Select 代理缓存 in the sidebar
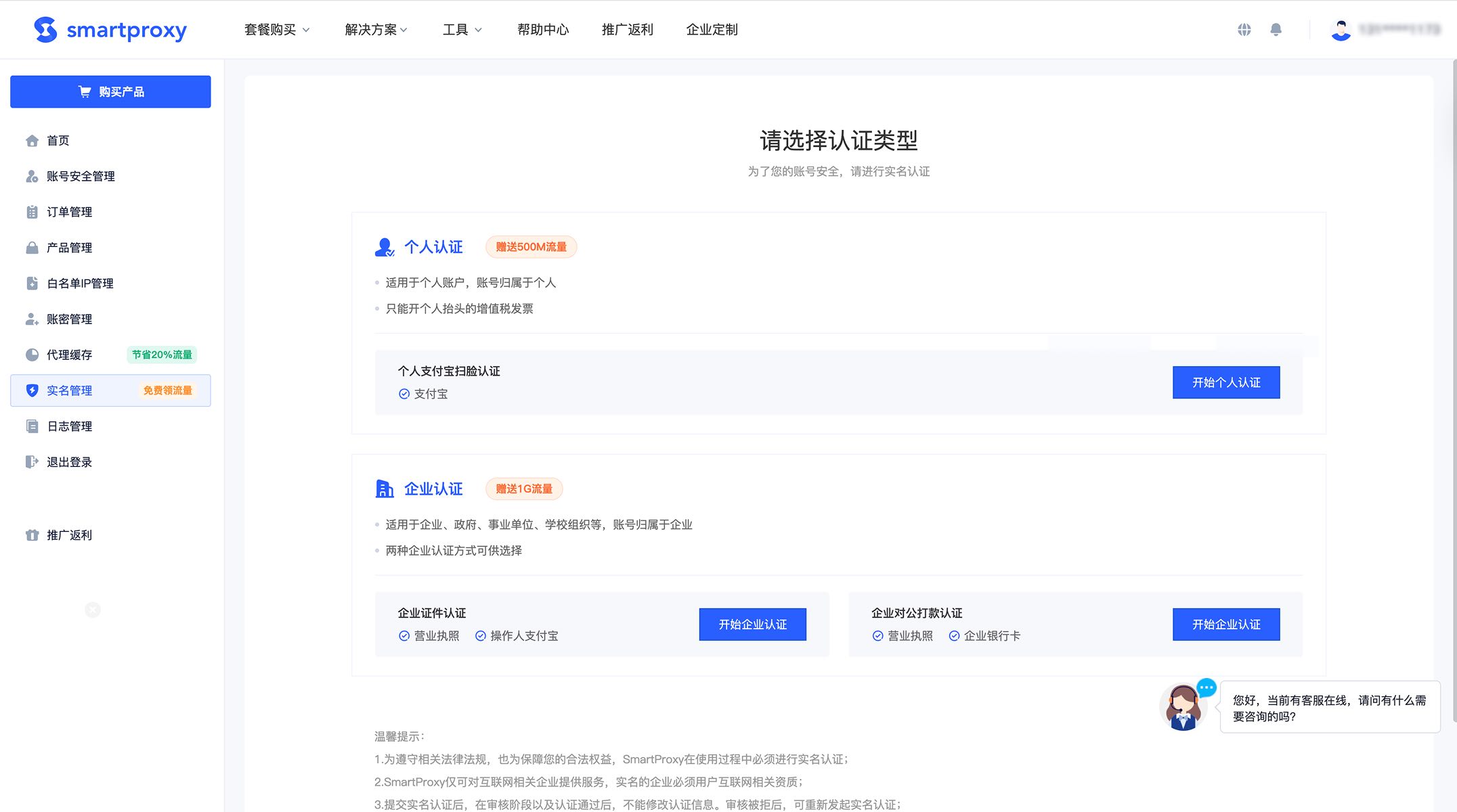The image size is (1457, 812). (x=70, y=355)
